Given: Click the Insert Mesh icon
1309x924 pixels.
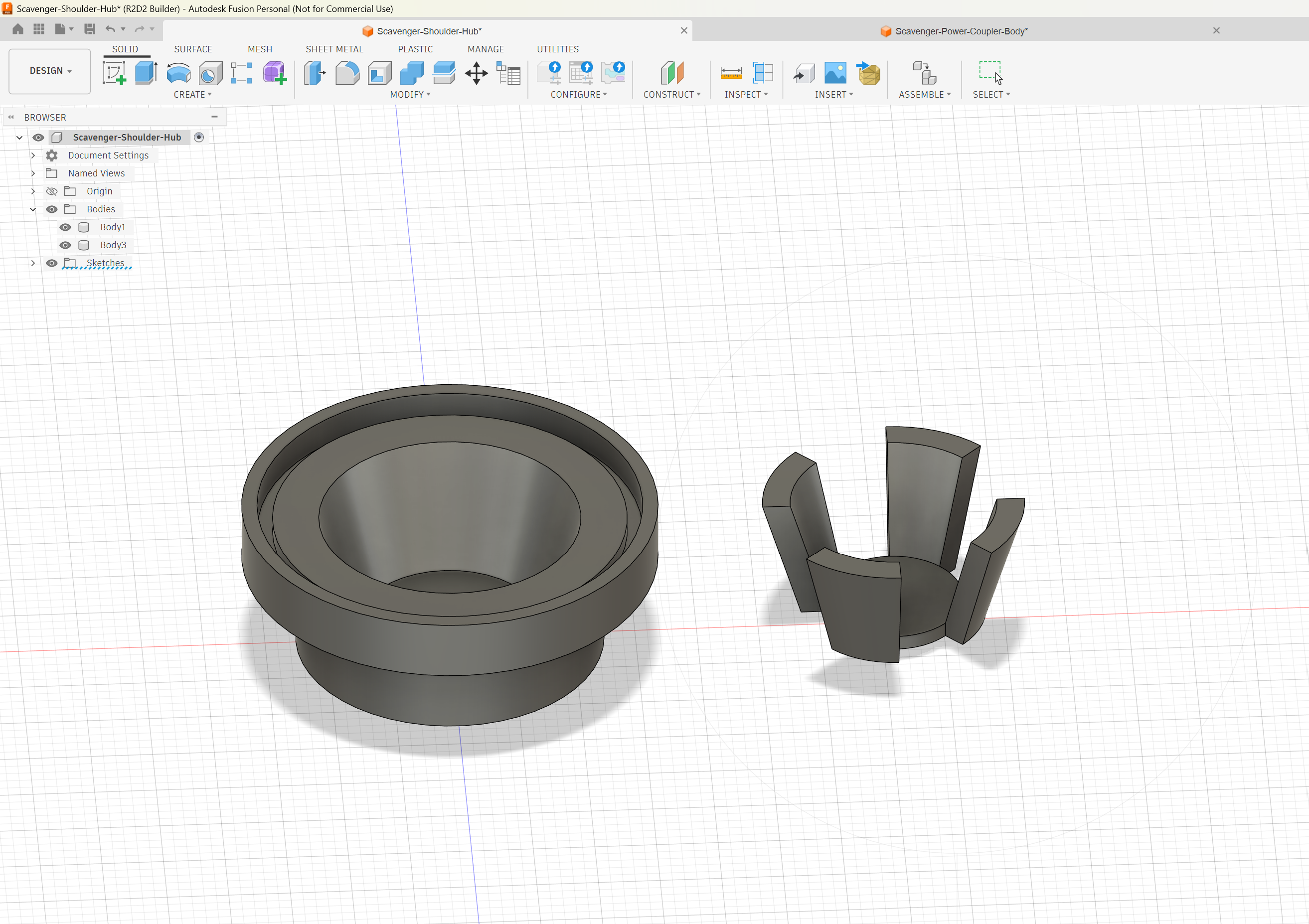Looking at the screenshot, I should [x=868, y=73].
